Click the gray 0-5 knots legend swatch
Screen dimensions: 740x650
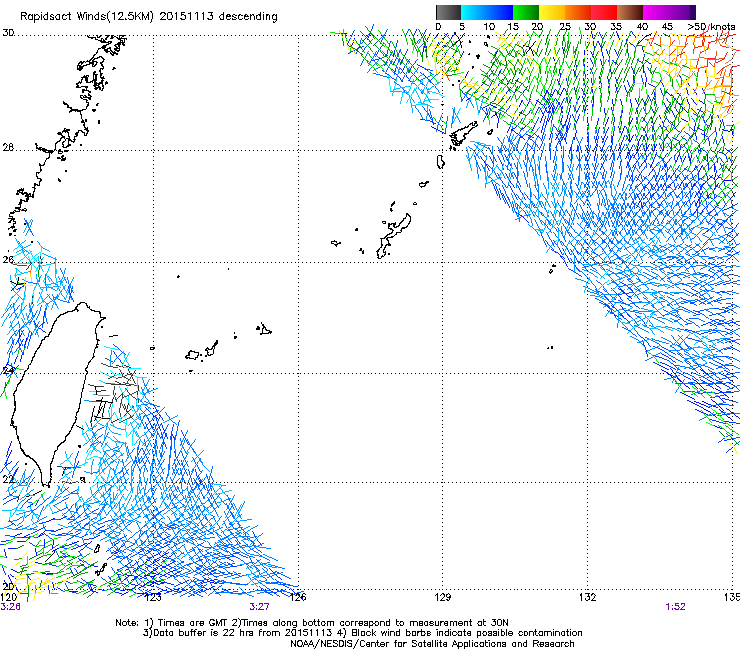448,12
